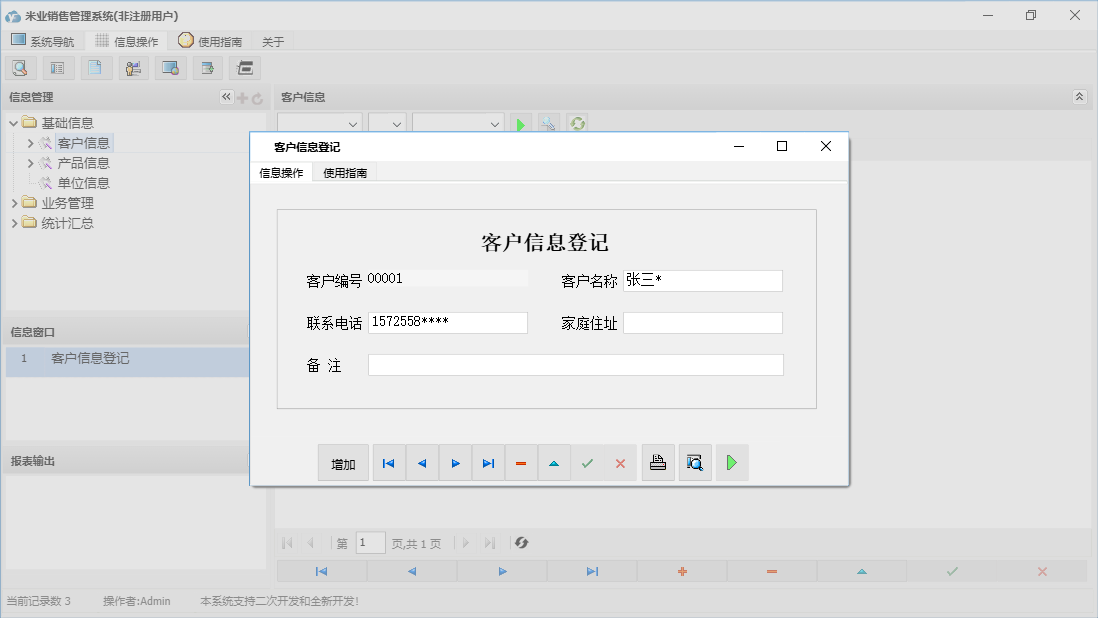This screenshot has height=618, width=1098.
Task: Open the new document icon in the toolbar
Action: click(x=95, y=67)
